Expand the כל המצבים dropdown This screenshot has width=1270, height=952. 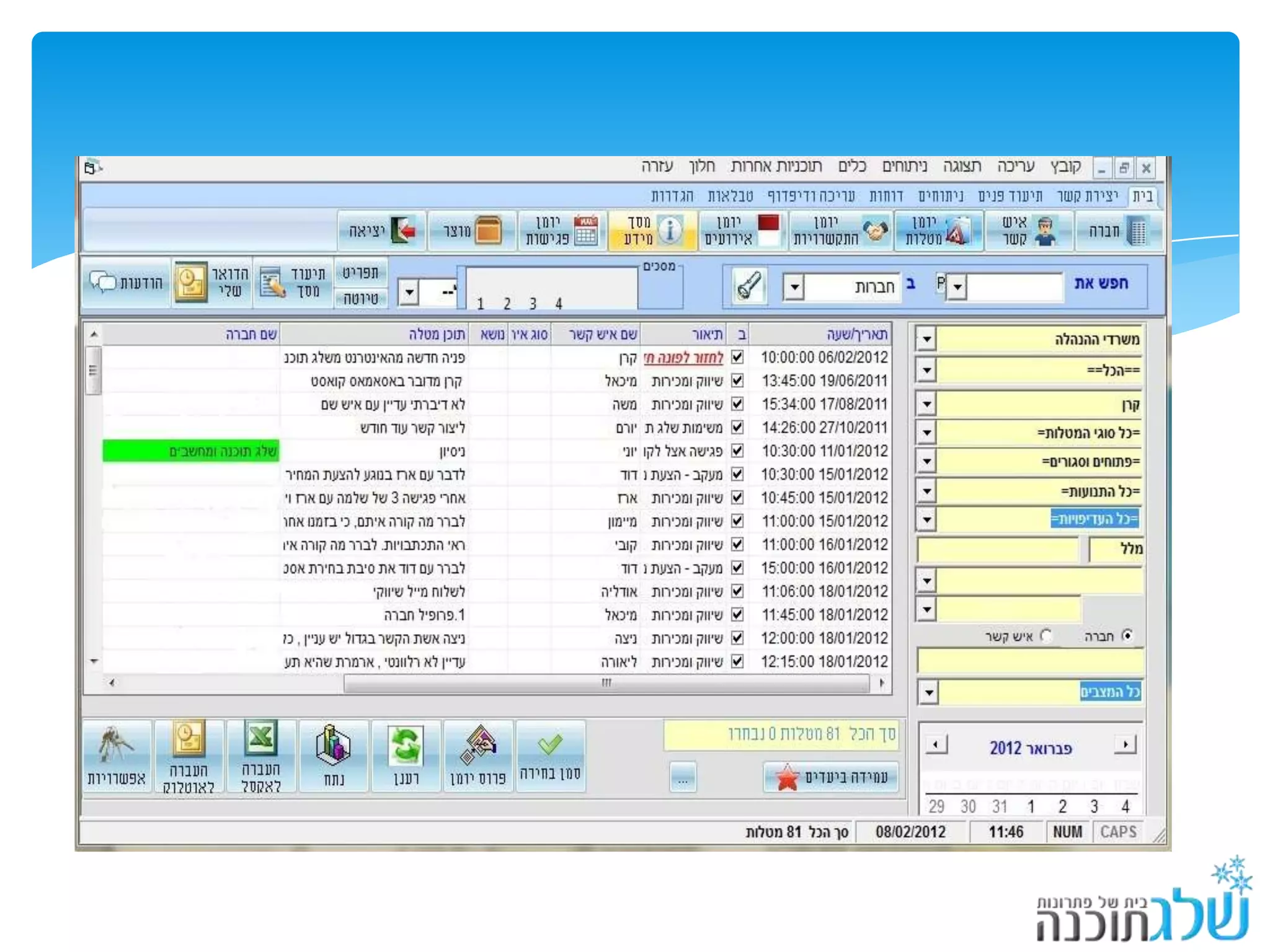(928, 692)
